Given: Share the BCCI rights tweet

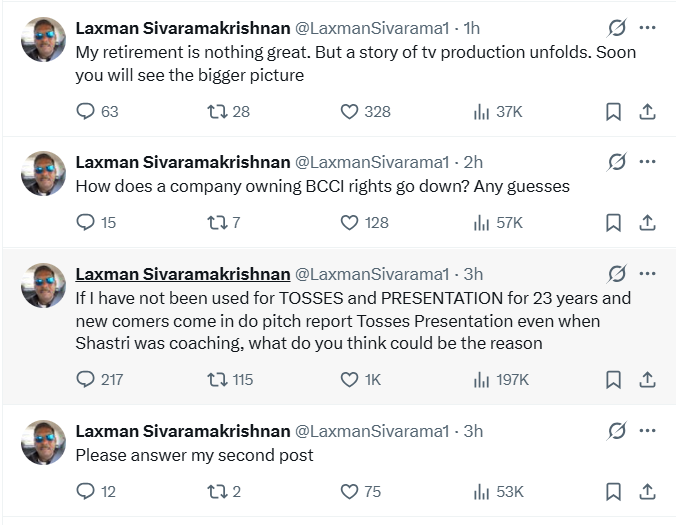Looking at the screenshot, I should click(647, 222).
